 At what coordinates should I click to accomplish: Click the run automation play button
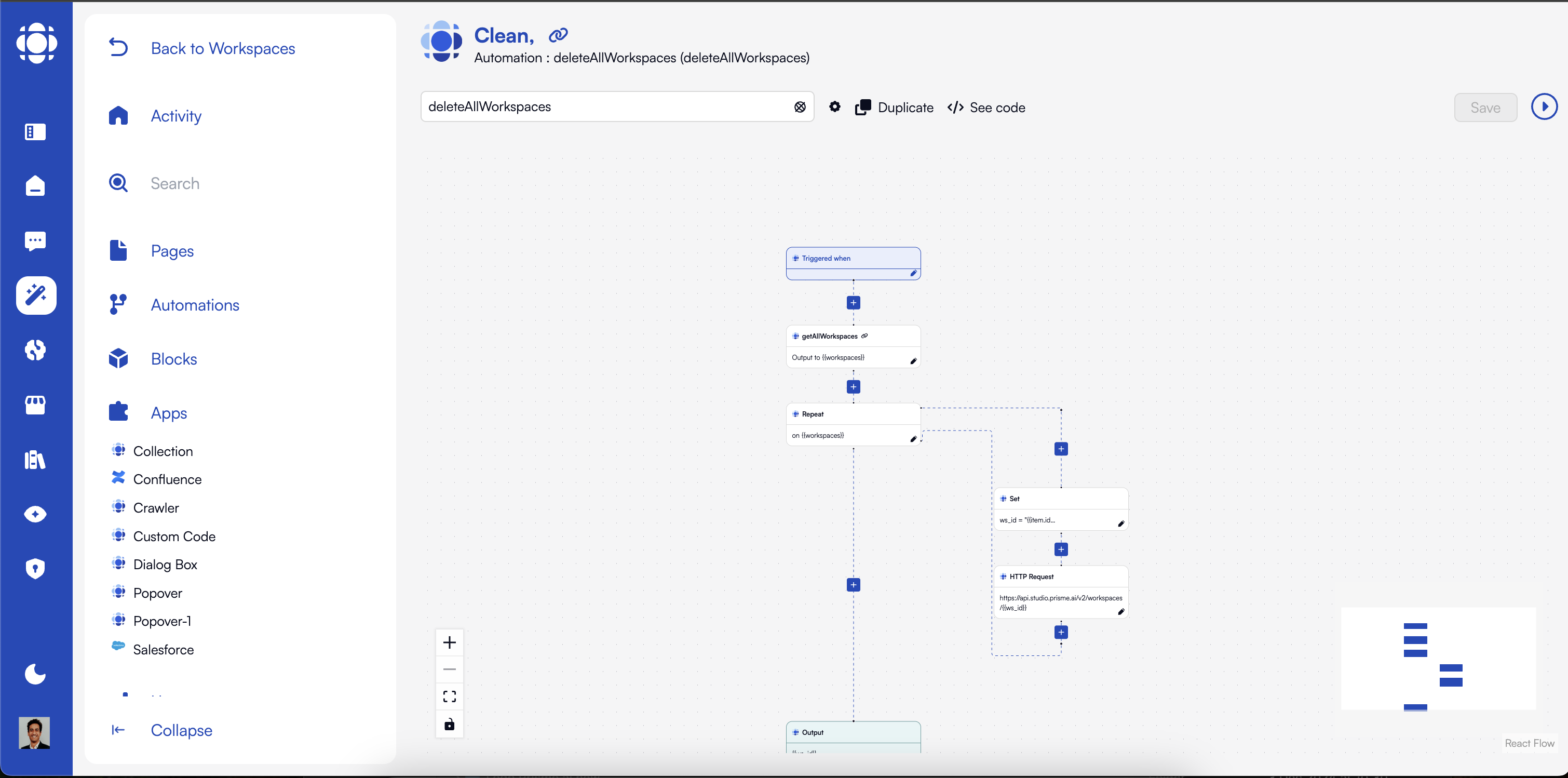(x=1544, y=106)
